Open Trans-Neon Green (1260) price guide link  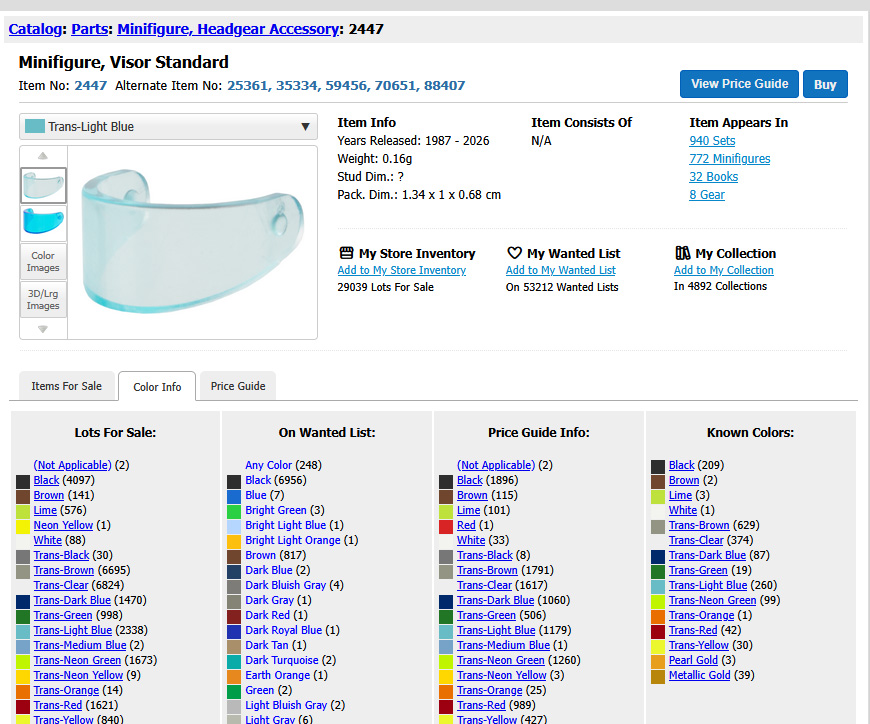500,660
